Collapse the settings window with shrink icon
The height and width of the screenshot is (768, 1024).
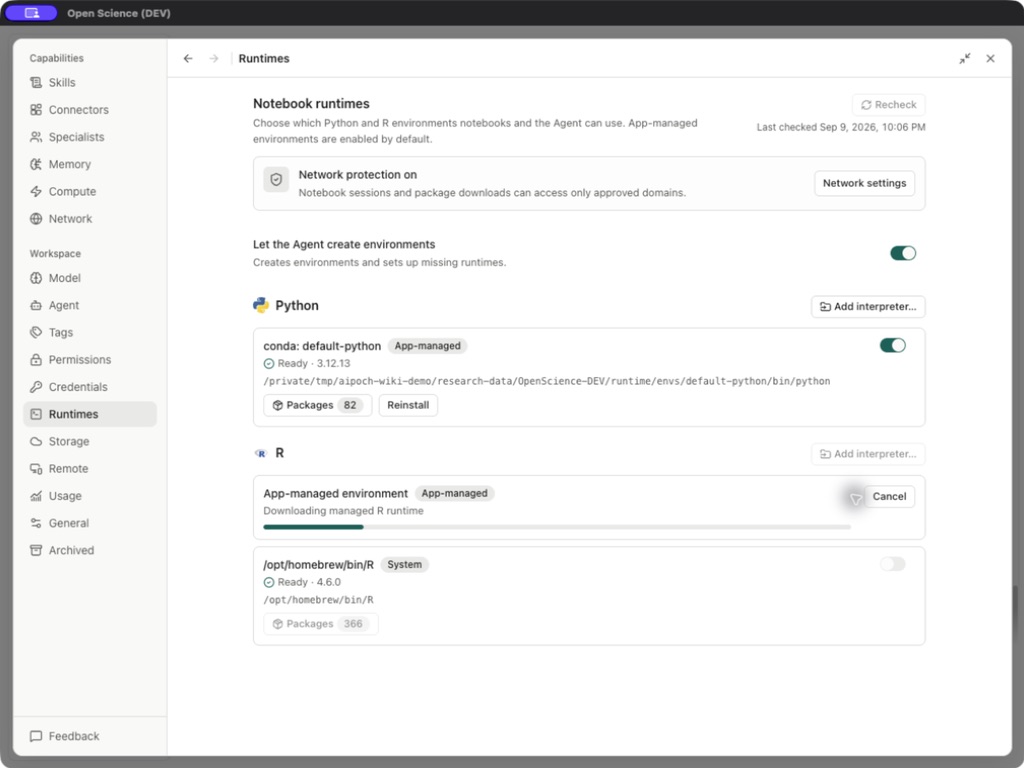pos(965,58)
